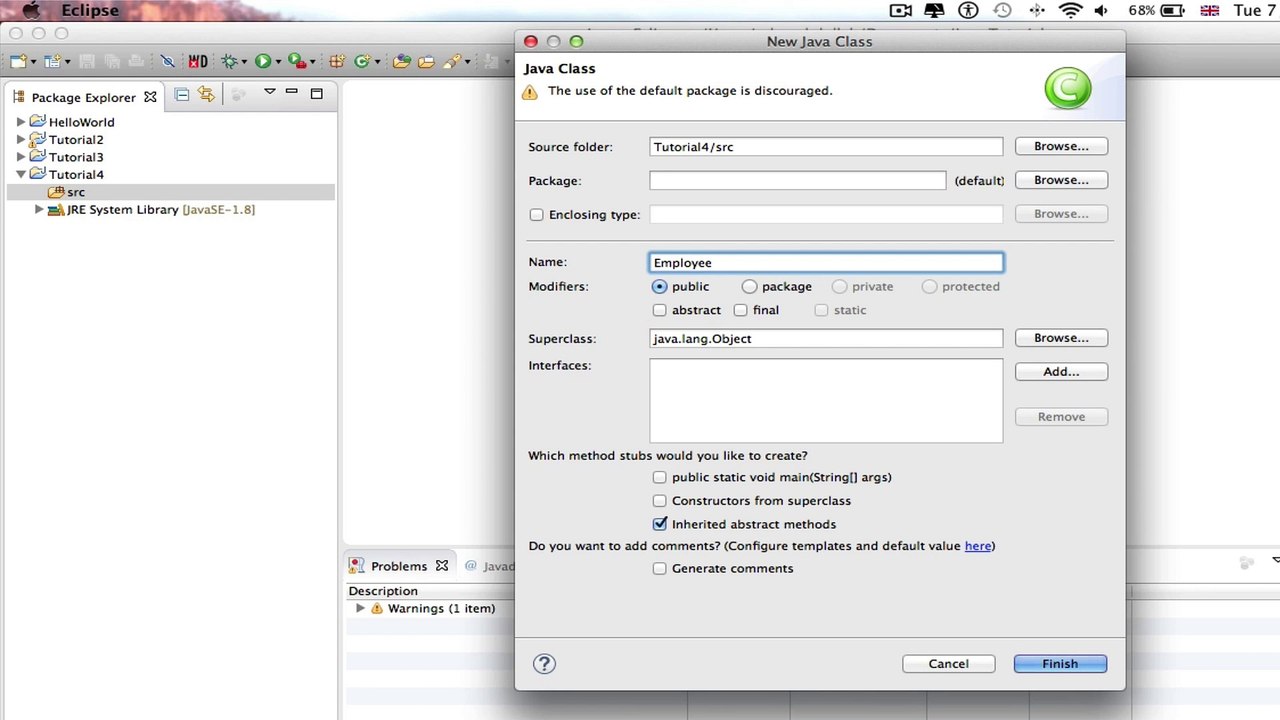This screenshot has width=1280, height=720.
Task: Collapse the Tutorial4 project tree
Action: tap(21, 175)
